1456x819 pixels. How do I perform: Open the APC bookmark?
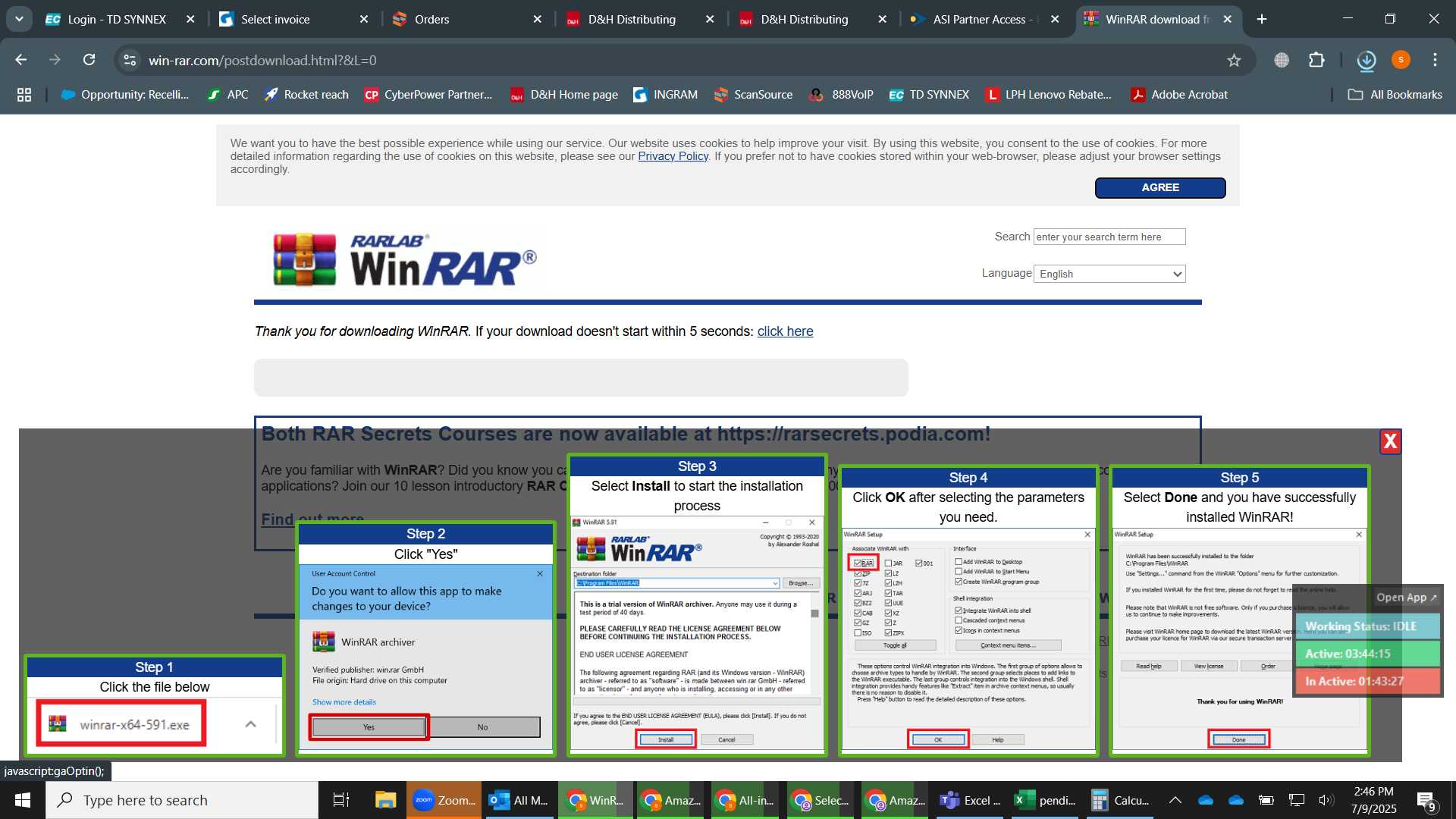pyautogui.click(x=228, y=95)
